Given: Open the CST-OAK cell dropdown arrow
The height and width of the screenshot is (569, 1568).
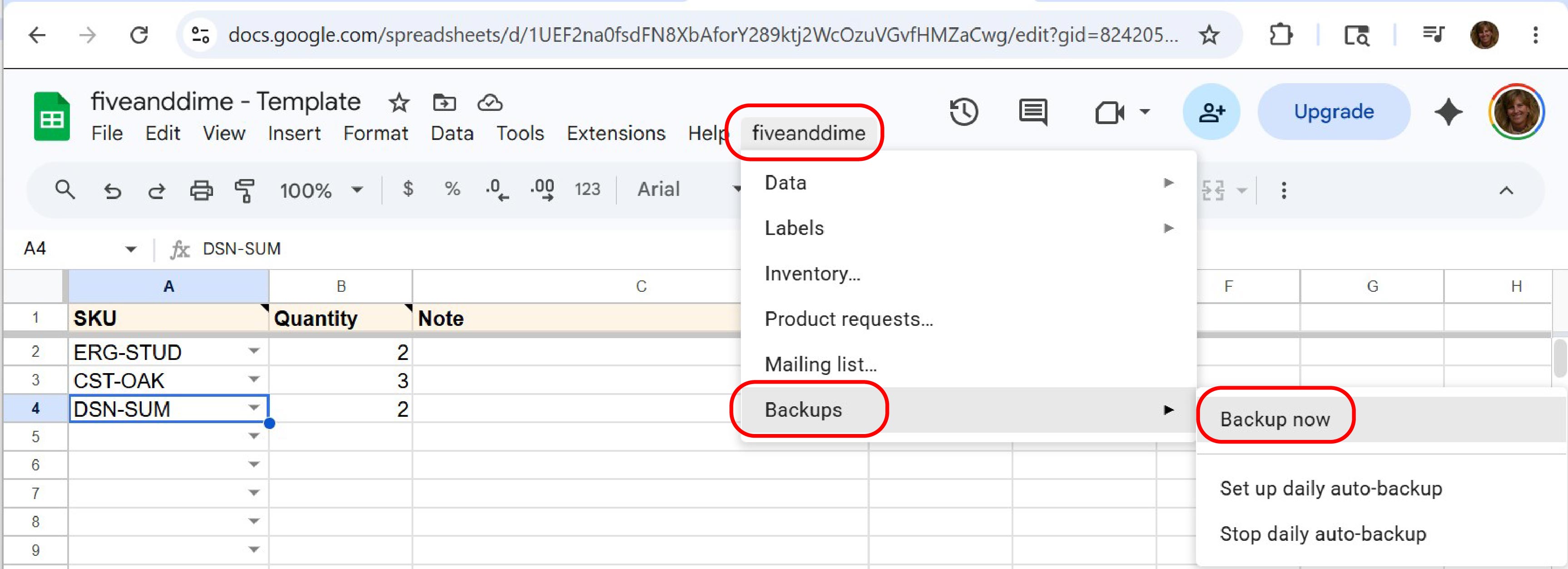Looking at the screenshot, I should (254, 379).
